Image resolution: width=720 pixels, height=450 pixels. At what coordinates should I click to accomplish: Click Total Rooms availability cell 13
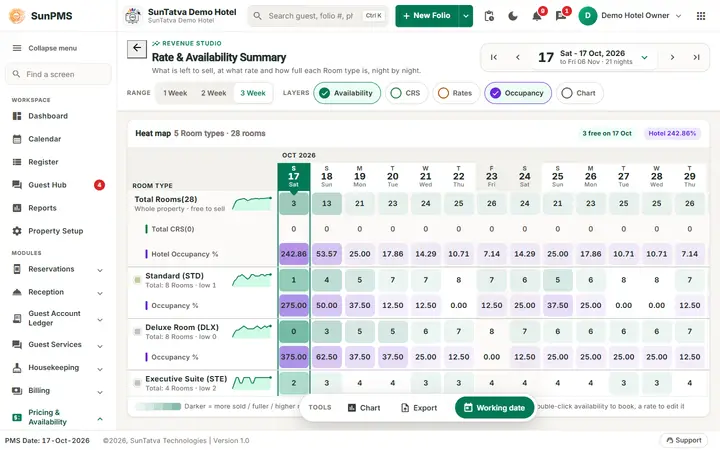[x=326, y=203]
